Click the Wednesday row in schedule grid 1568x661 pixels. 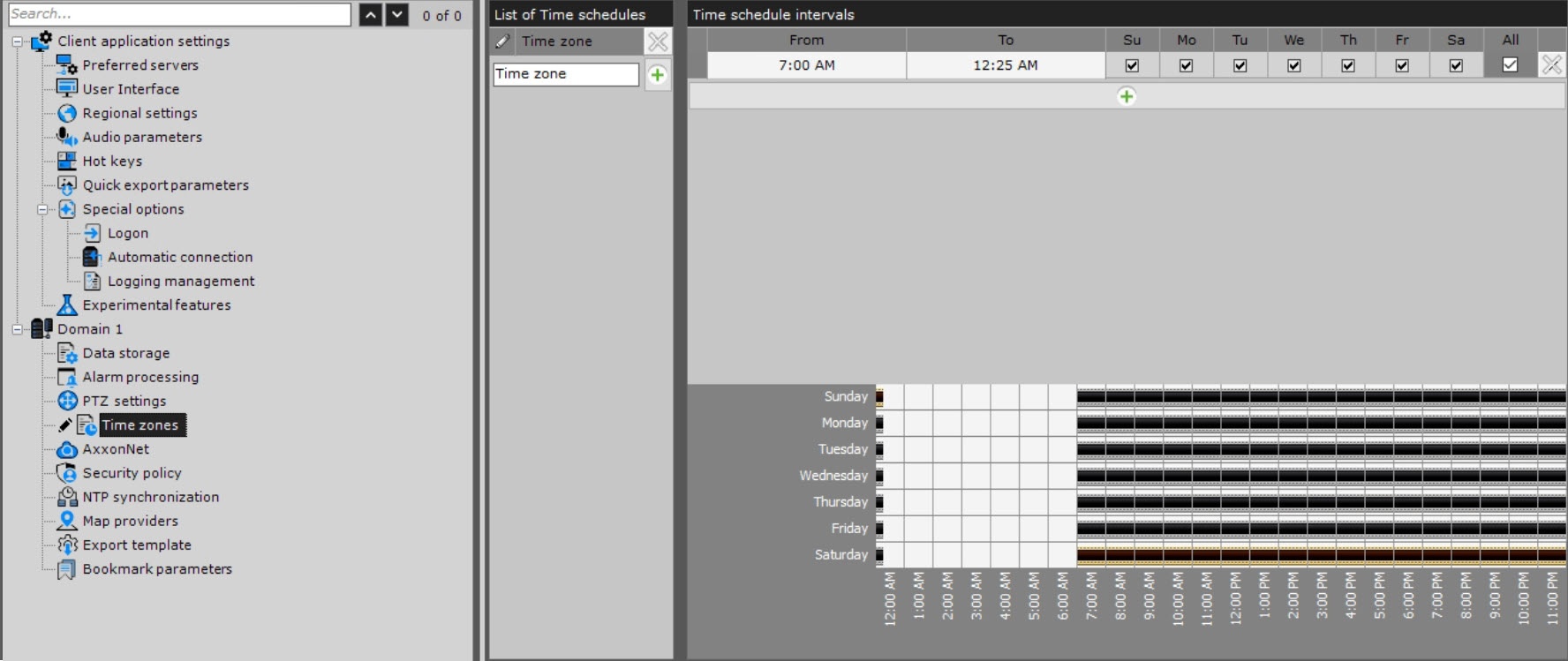(x=1221, y=476)
